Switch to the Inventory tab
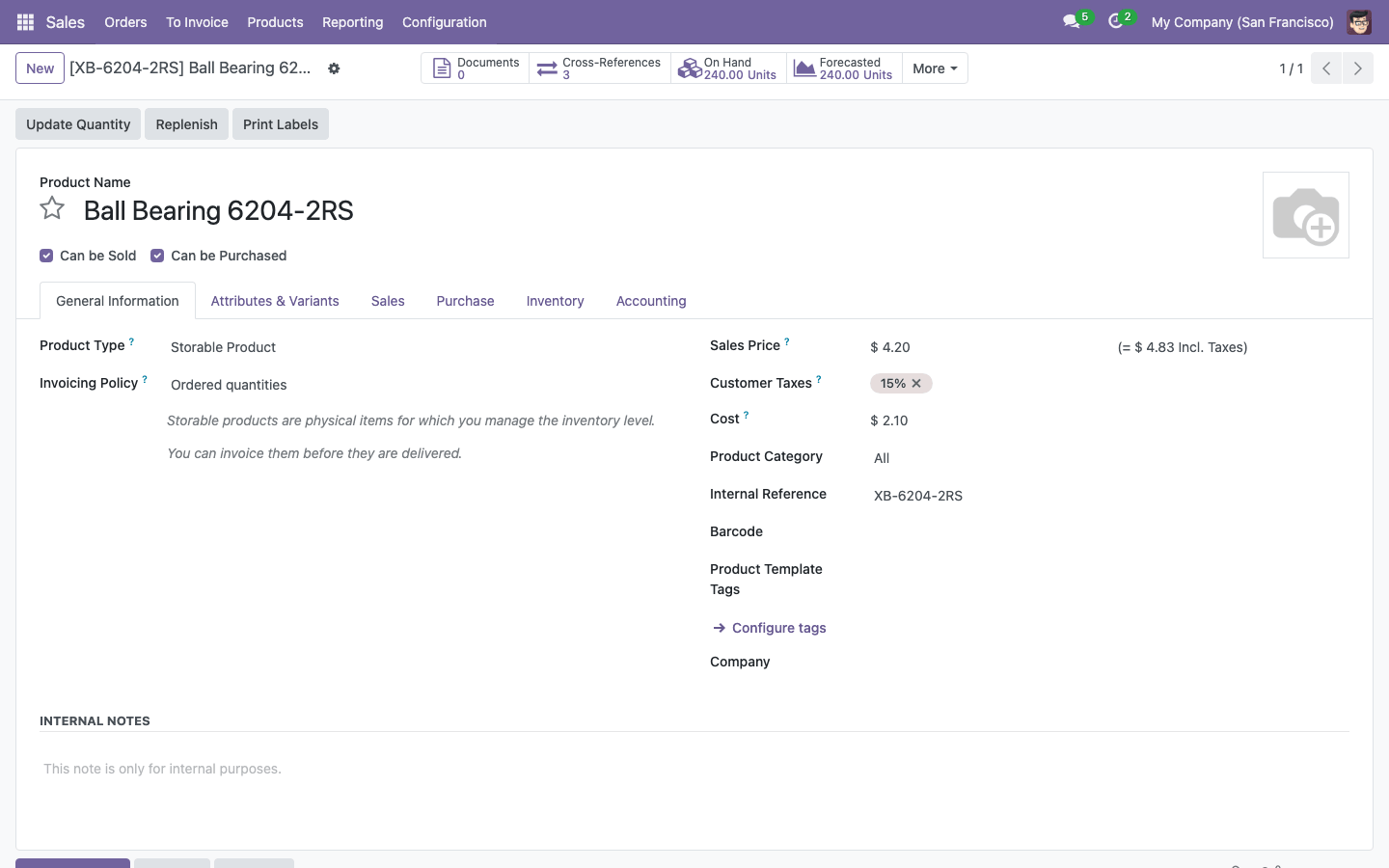Viewport: 1389px width, 868px height. pyautogui.click(x=555, y=301)
